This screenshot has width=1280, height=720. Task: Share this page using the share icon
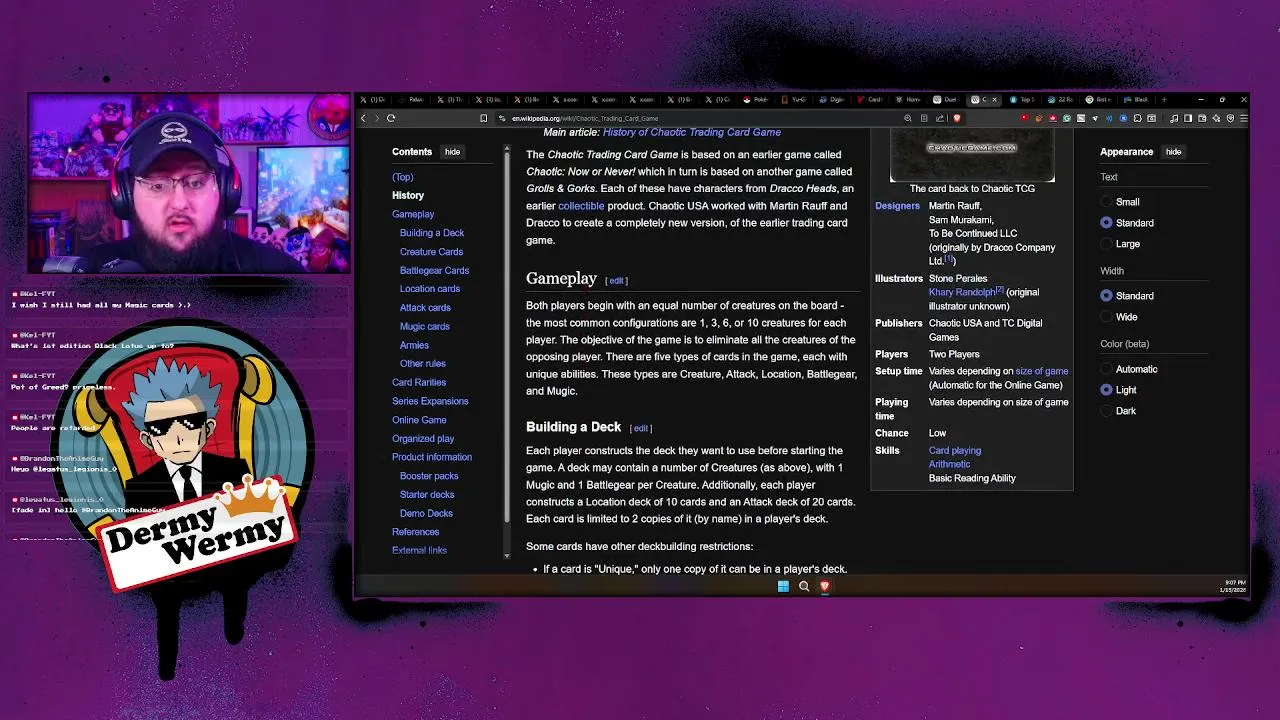(940, 118)
